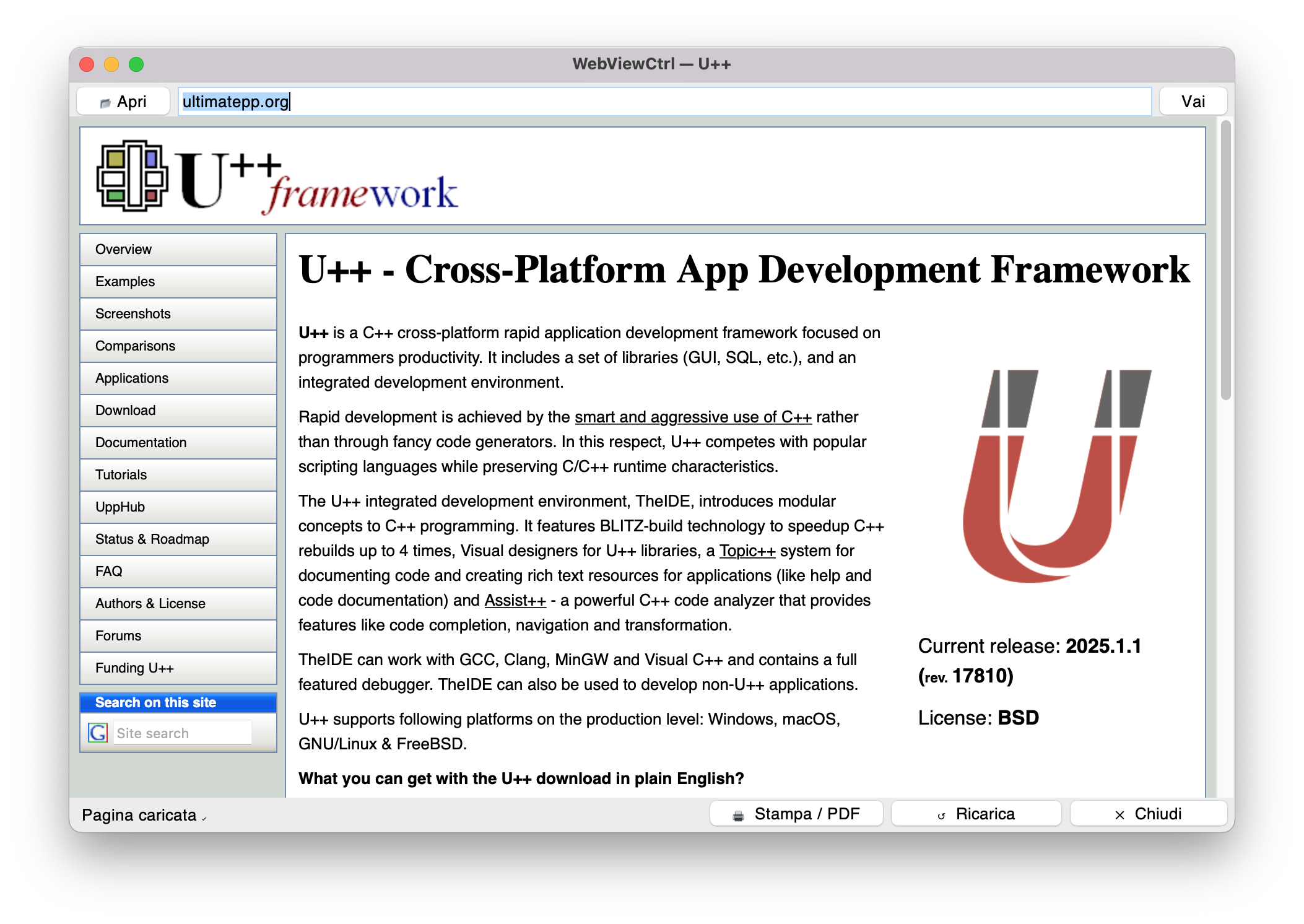Click the Google icon beside Site search
This screenshot has height=924, width=1304.
(98, 733)
